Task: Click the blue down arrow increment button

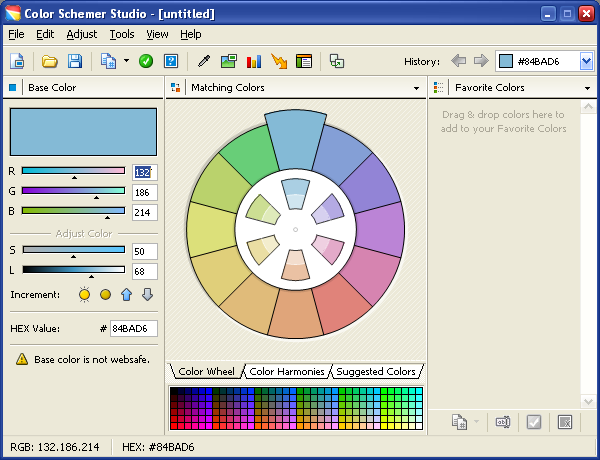Action: pos(147,295)
